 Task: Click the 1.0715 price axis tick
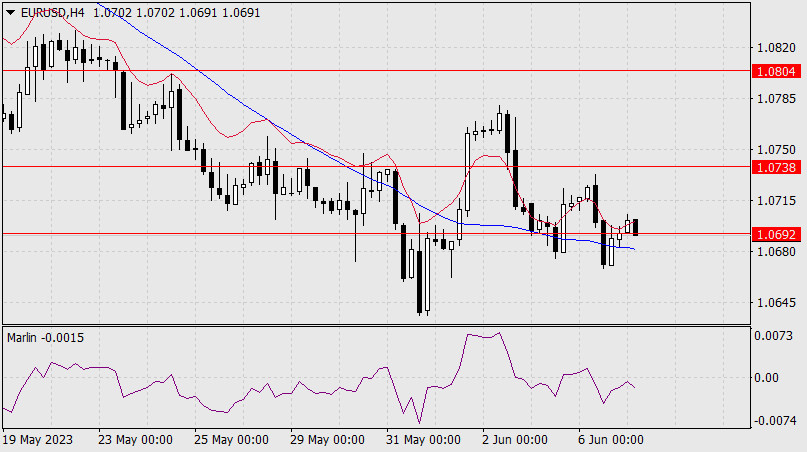(777, 201)
